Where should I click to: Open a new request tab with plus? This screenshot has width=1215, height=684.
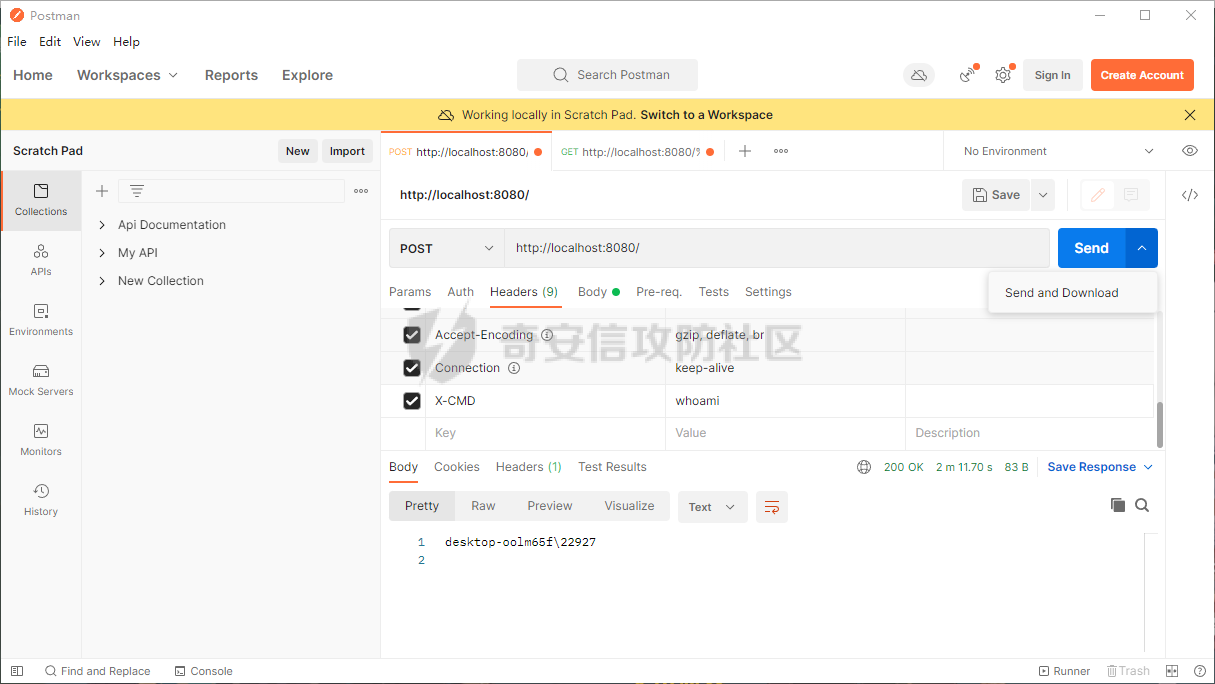(x=745, y=151)
